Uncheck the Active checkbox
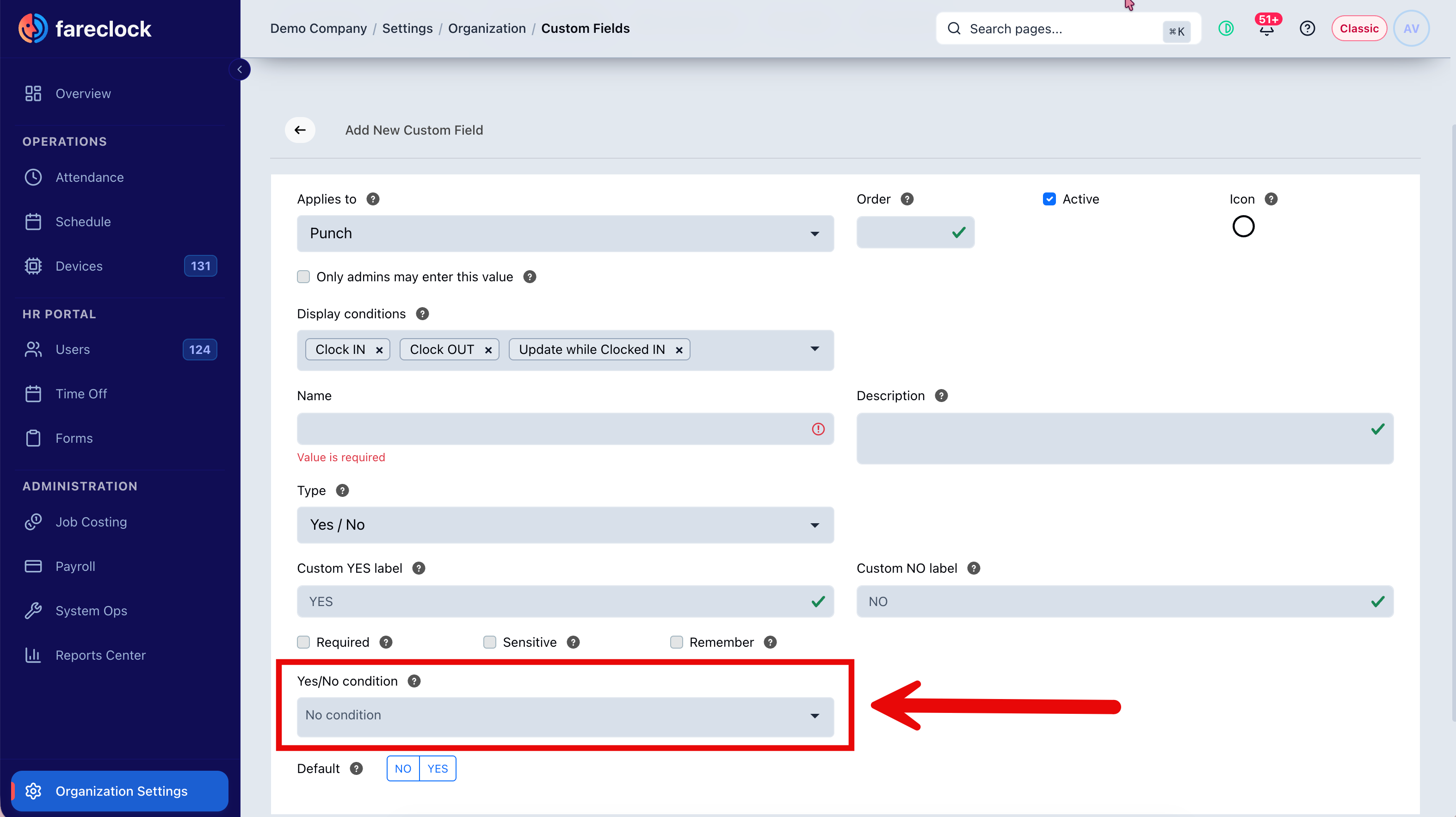This screenshot has width=1456, height=817. [1049, 199]
